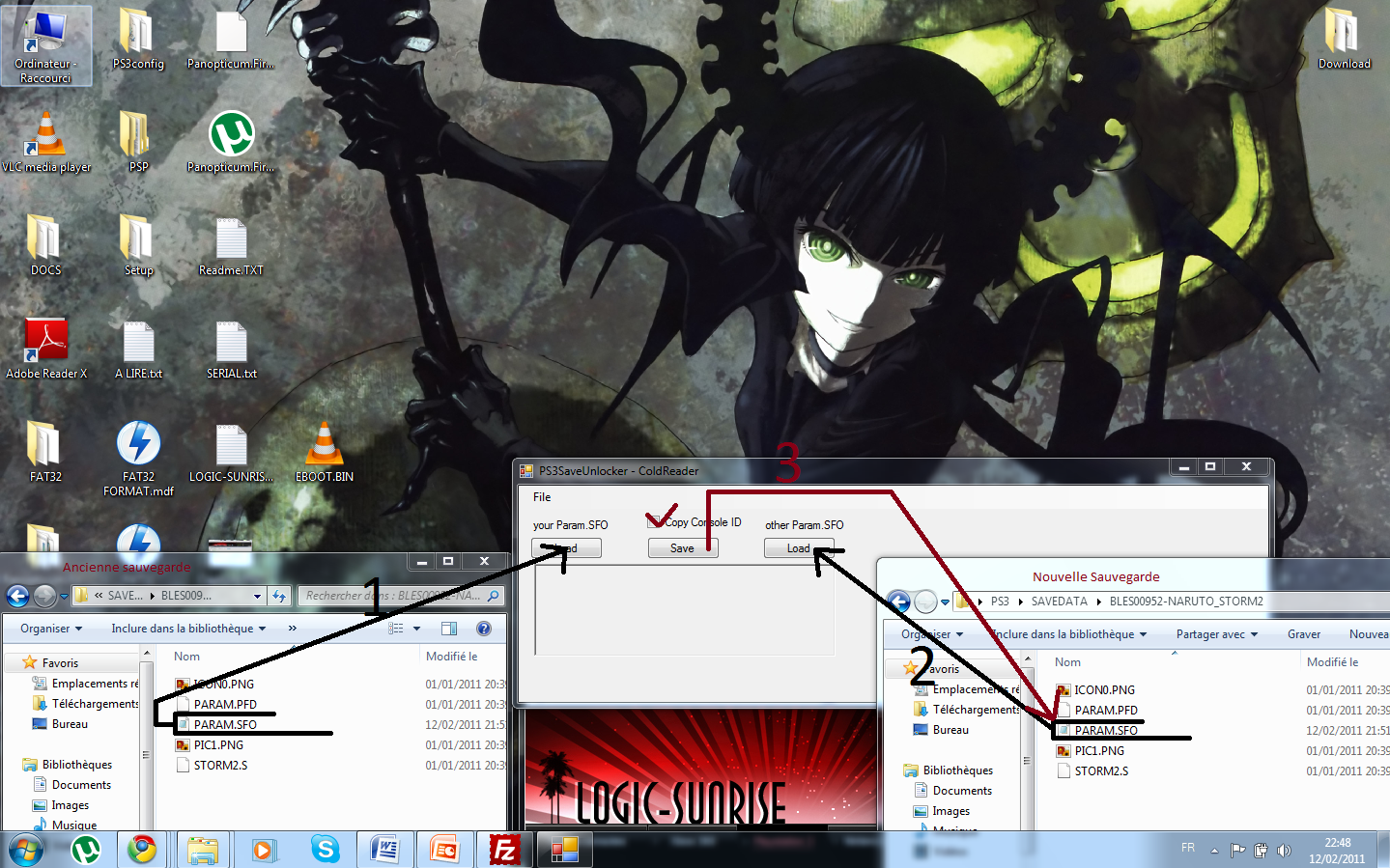Viewport: 1390px width, 868px height.
Task: Open the Download folder on desktop
Action: [1344, 40]
